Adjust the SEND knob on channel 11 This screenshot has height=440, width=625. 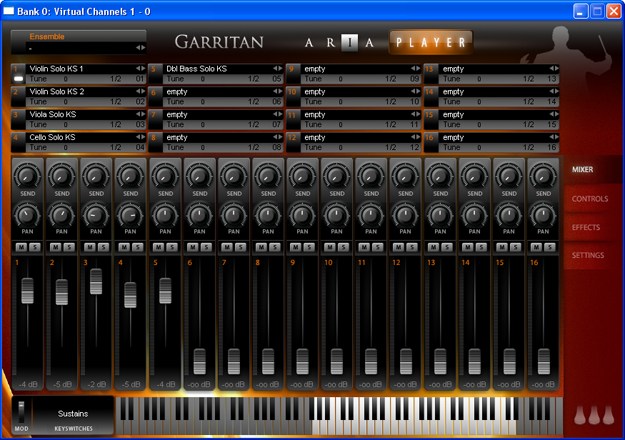[x=371, y=176]
